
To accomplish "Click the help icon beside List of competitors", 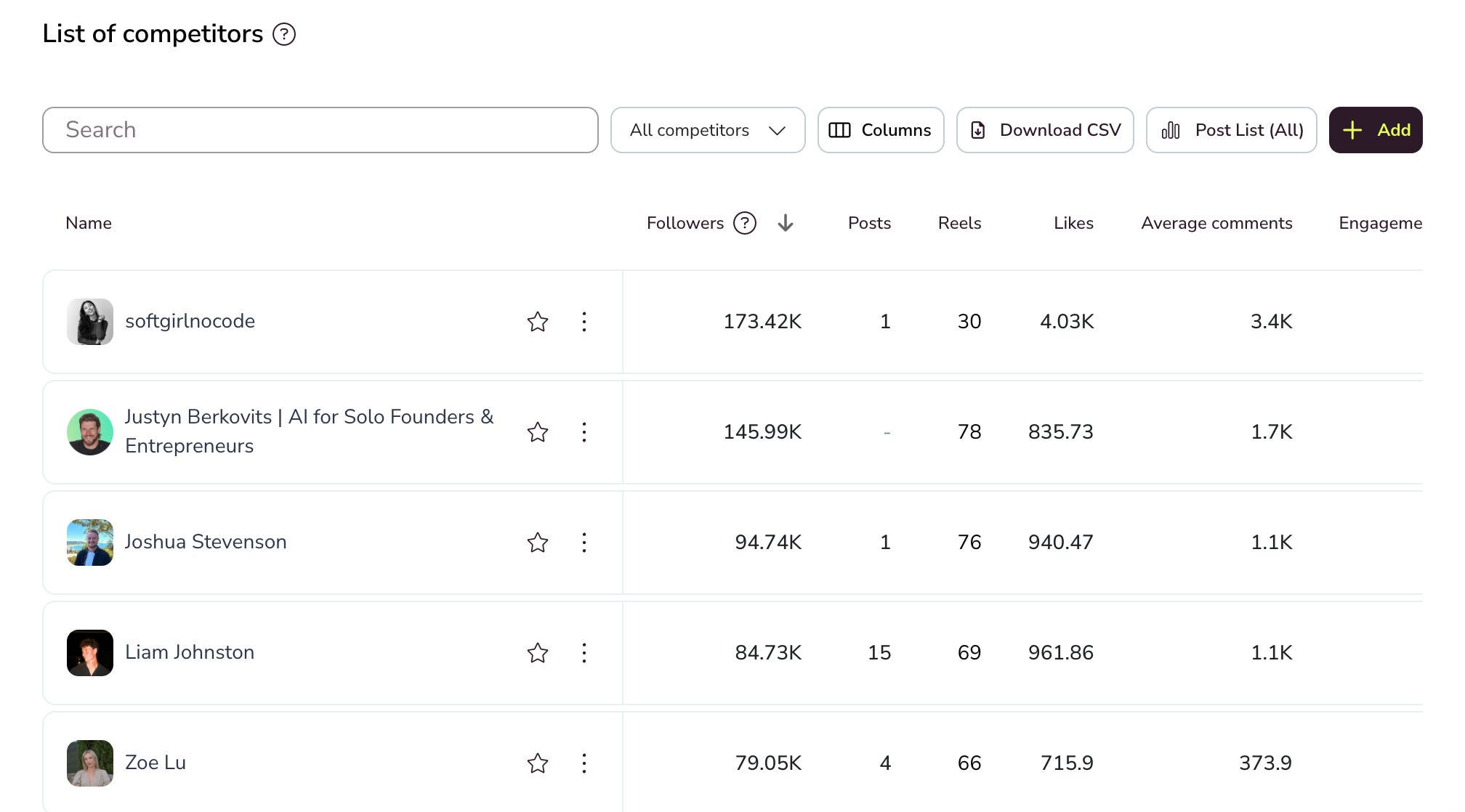I will 284,34.
